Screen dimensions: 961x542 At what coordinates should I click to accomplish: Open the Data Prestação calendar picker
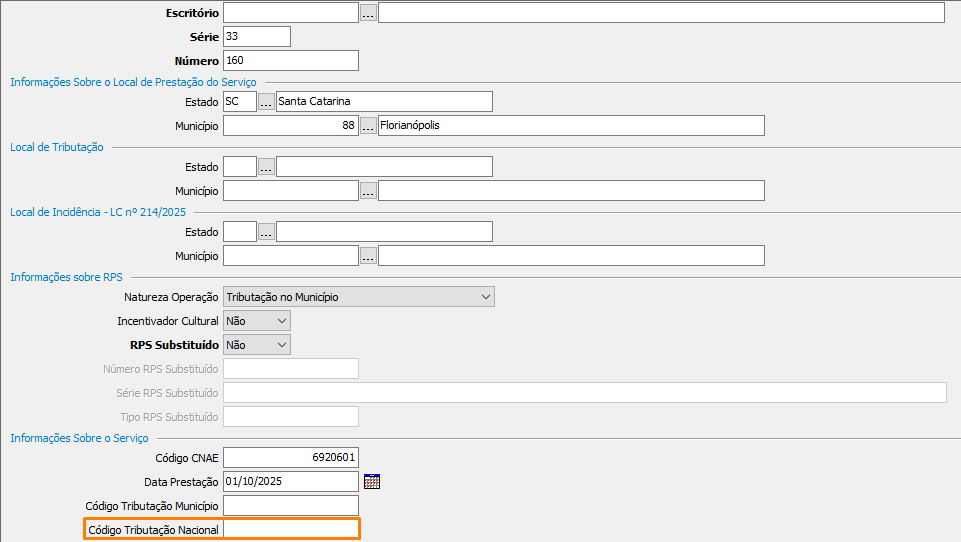pos(372,481)
